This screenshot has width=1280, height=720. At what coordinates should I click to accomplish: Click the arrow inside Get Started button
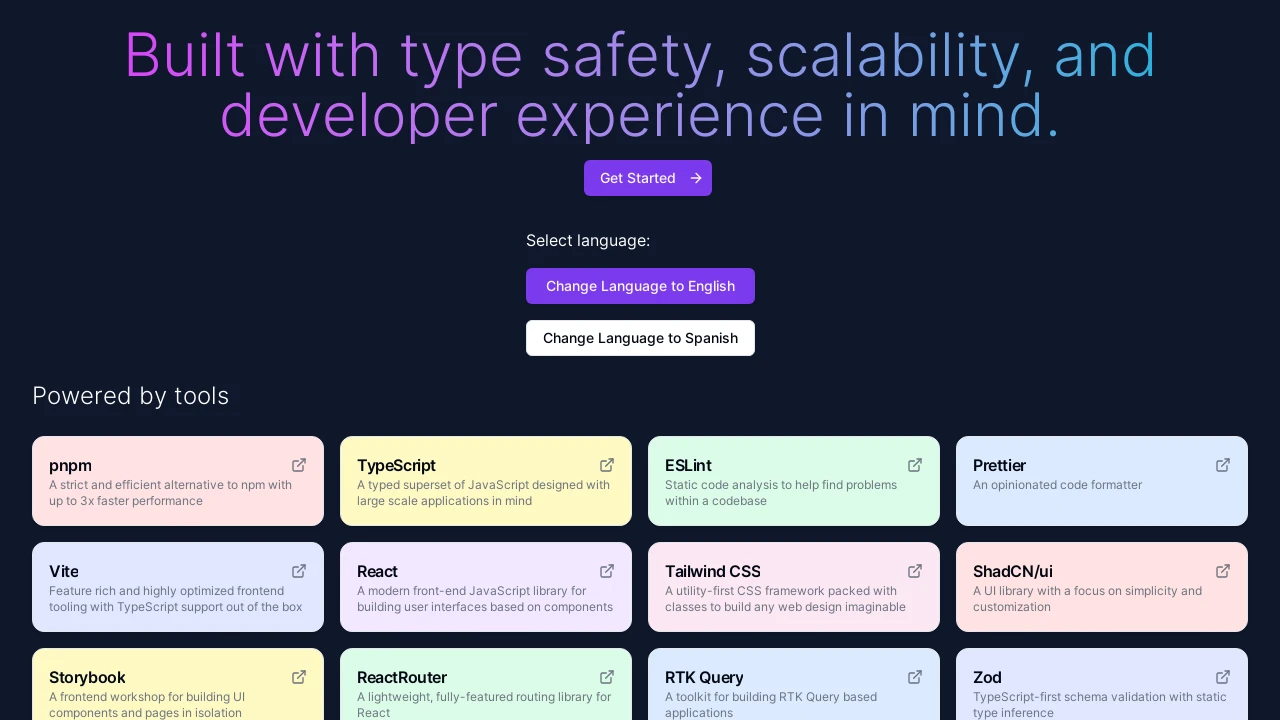[696, 178]
